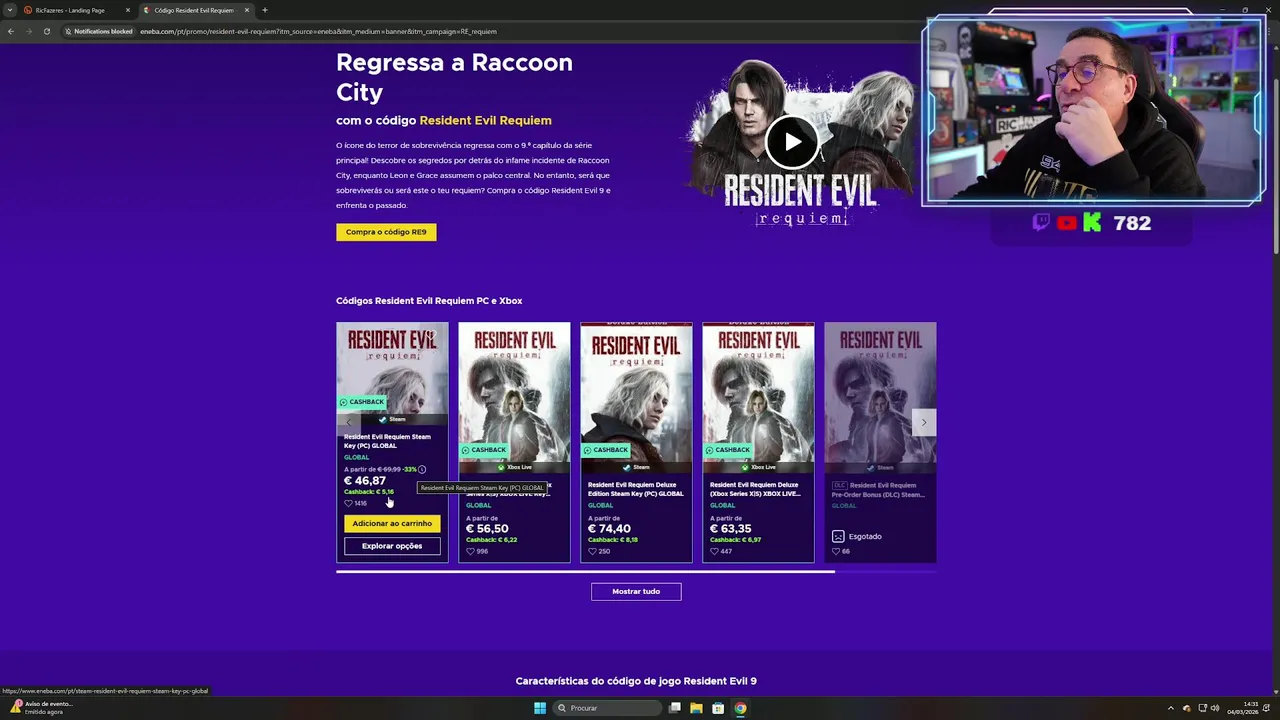
Task: Click 'Cashback: € 8,18' text
Action: pos(613,540)
